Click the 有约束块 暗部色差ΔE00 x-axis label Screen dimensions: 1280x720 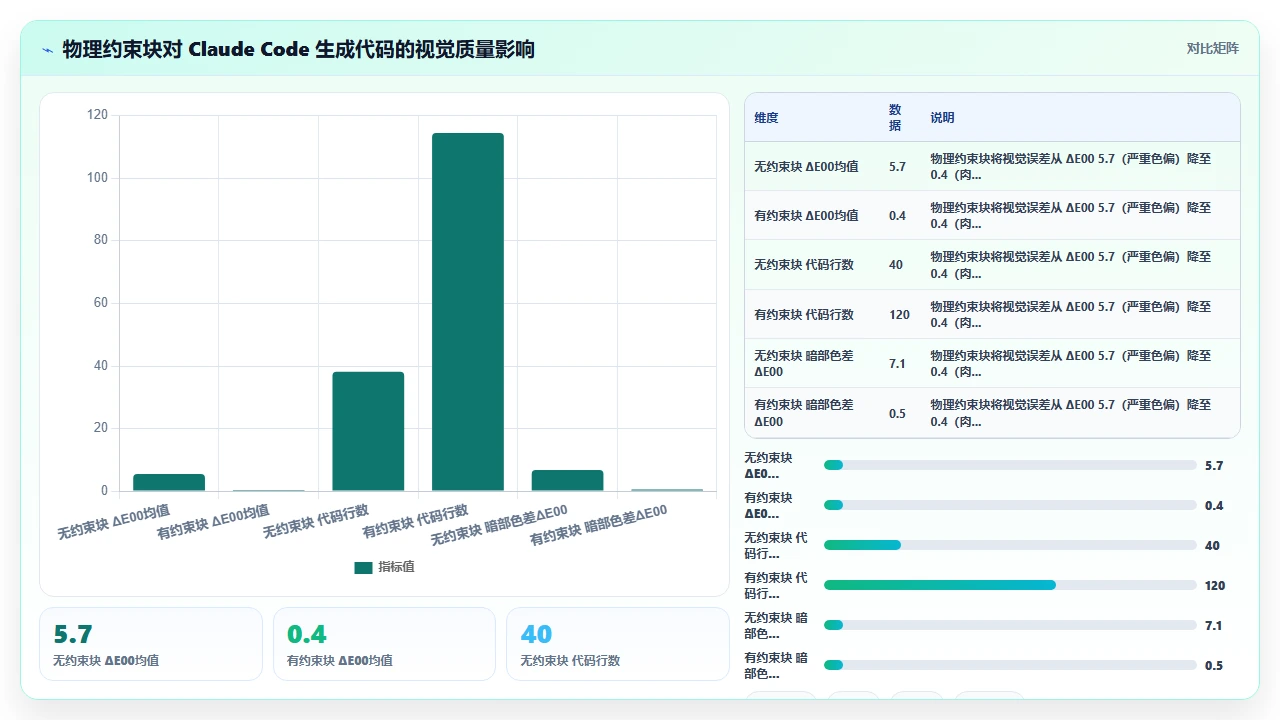pyautogui.click(x=598, y=525)
